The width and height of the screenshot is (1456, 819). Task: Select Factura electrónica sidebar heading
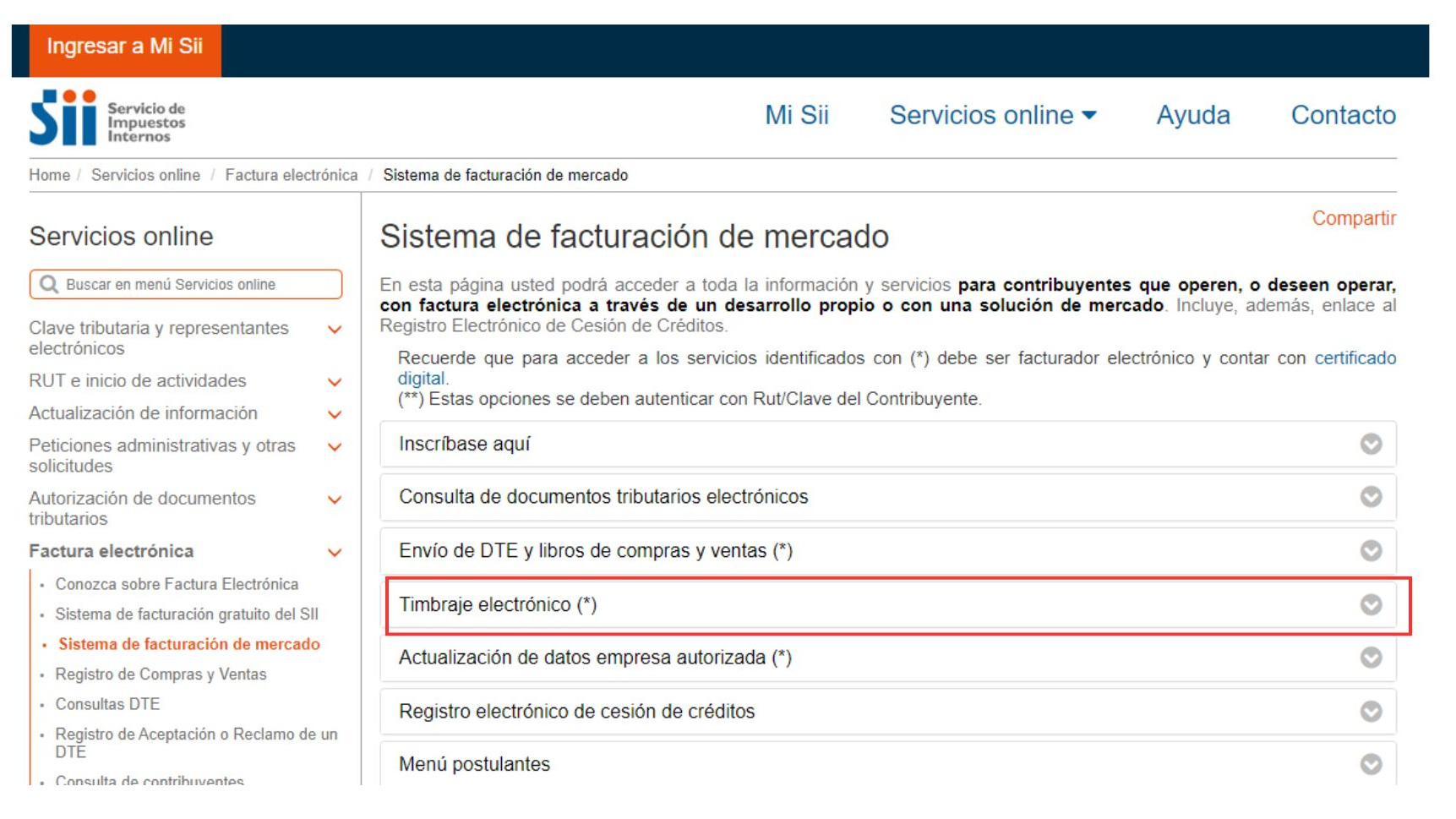pyautogui.click(x=112, y=551)
